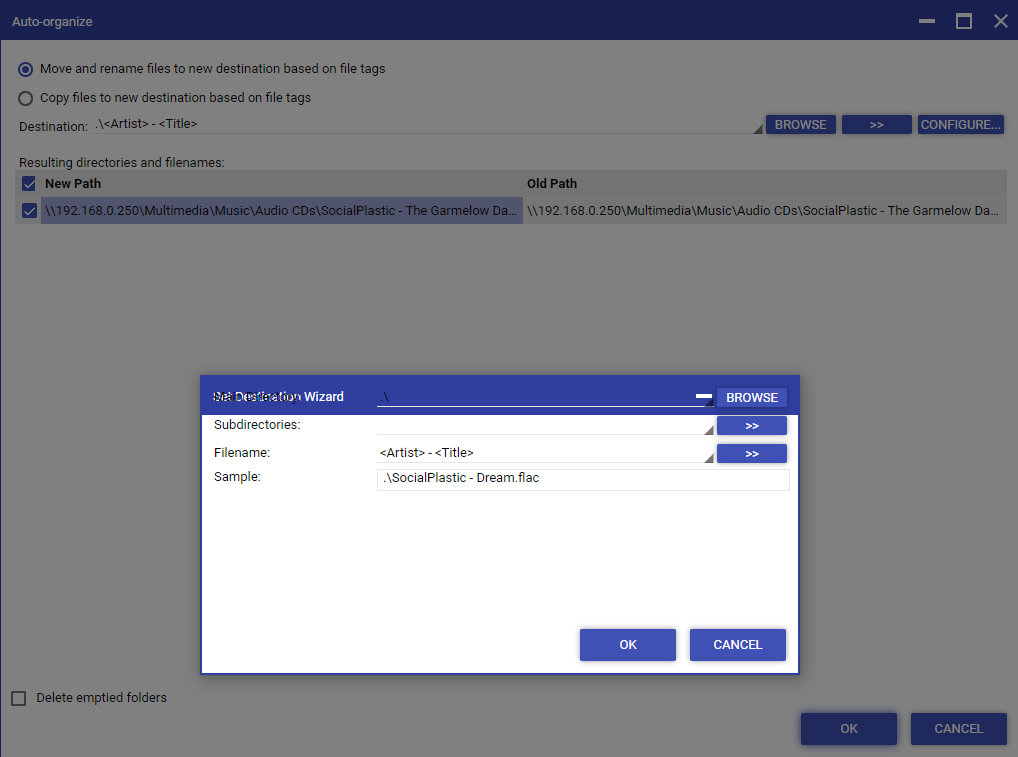
Task: Minimize the Auto-organize window
Action: click(927, 21)
